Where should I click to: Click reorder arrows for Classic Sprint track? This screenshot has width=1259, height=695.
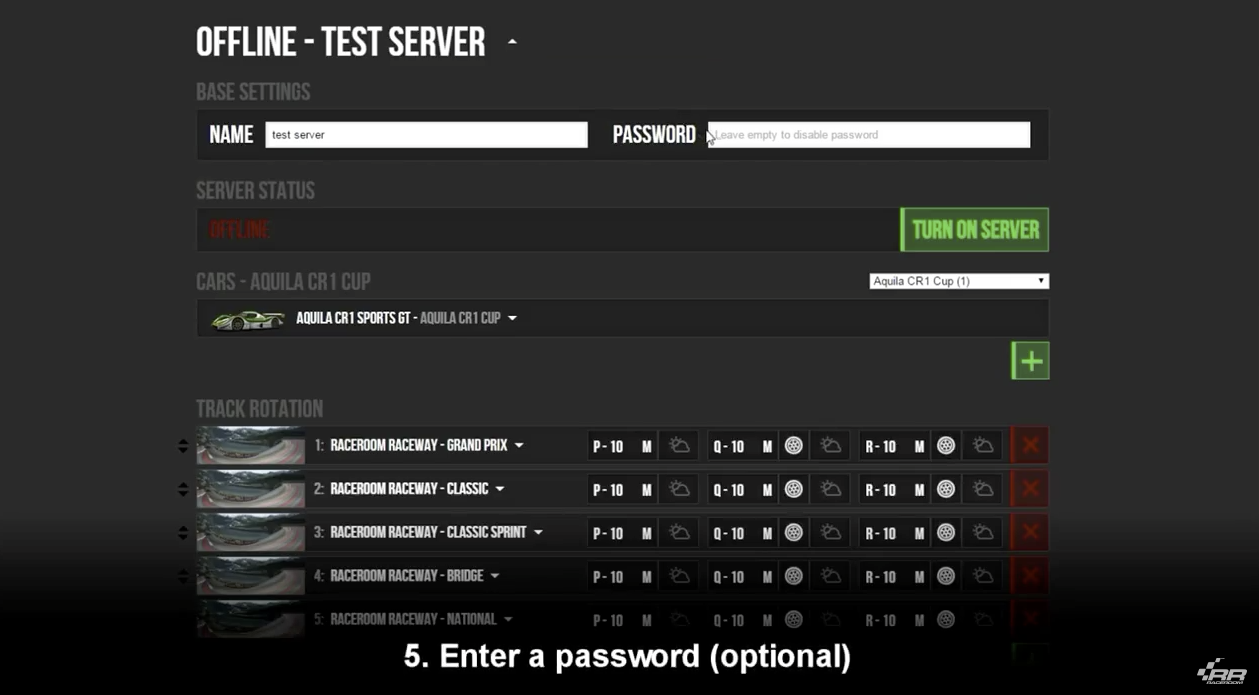(182, 533)
